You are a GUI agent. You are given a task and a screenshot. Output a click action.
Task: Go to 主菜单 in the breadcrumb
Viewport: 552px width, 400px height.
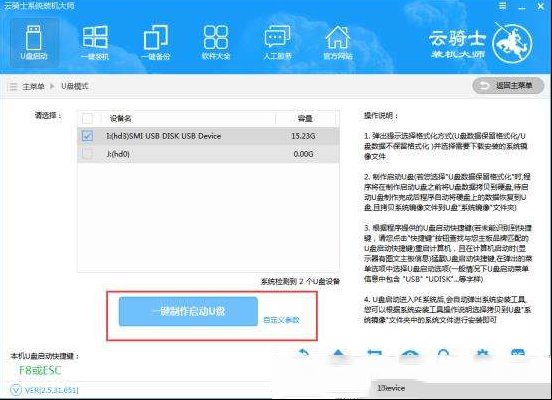pos(33,86)
